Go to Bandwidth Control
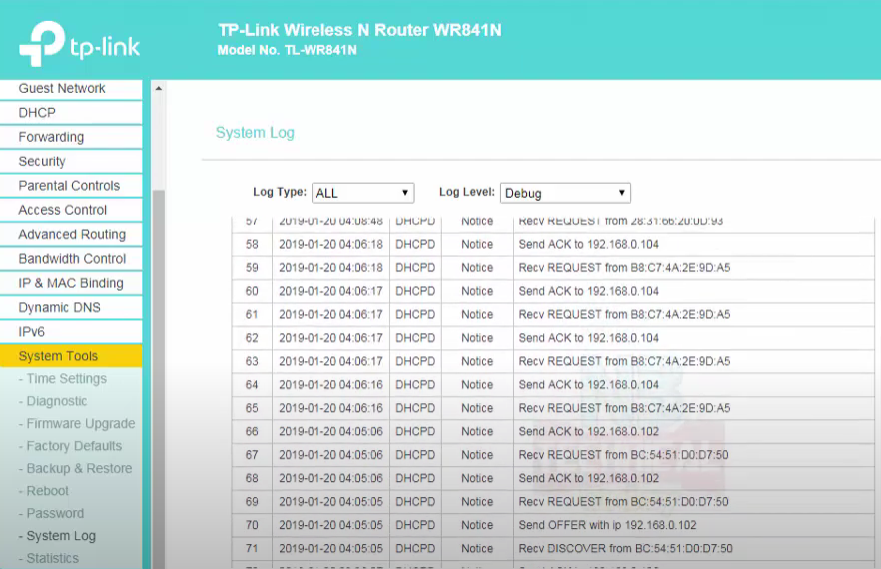 (72, 259)
